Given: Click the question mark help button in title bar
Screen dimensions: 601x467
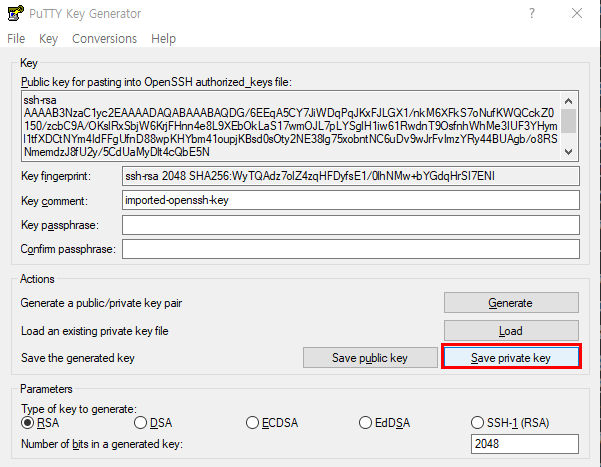Looking at the screenshot, I should [532, 13].
